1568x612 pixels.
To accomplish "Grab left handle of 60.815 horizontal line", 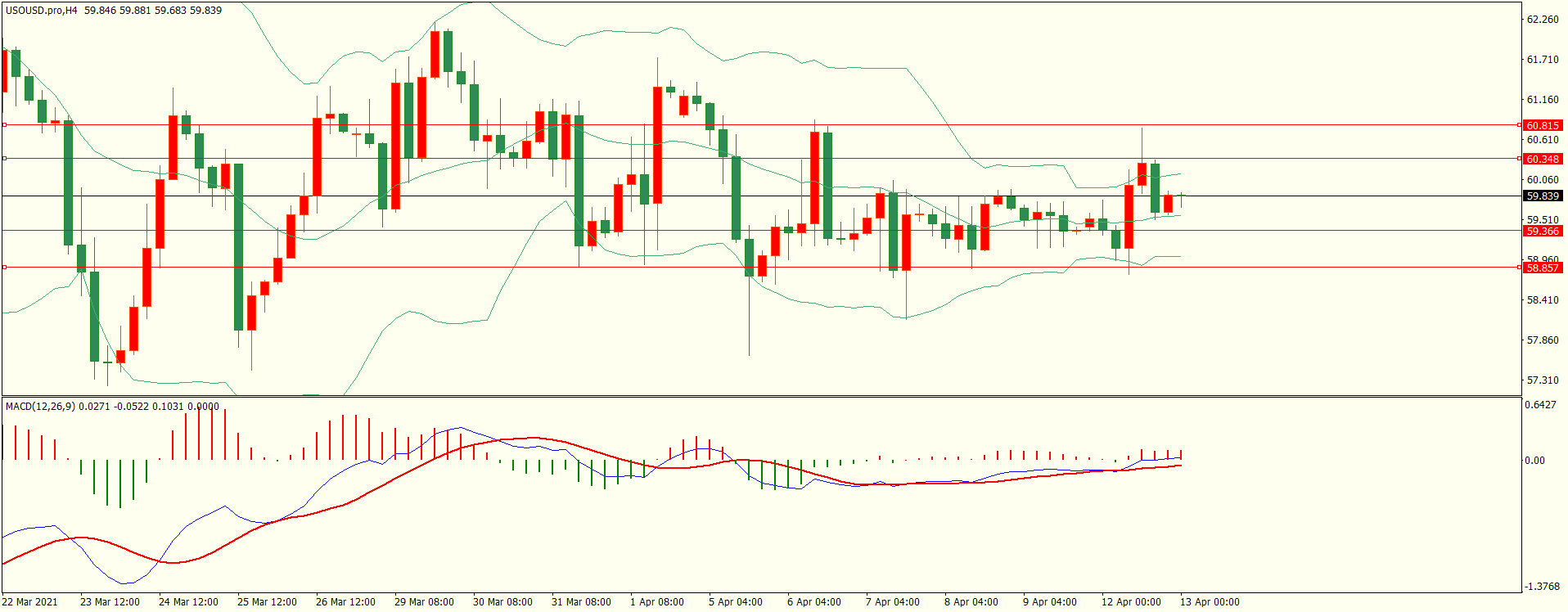I will click(5, 125).
